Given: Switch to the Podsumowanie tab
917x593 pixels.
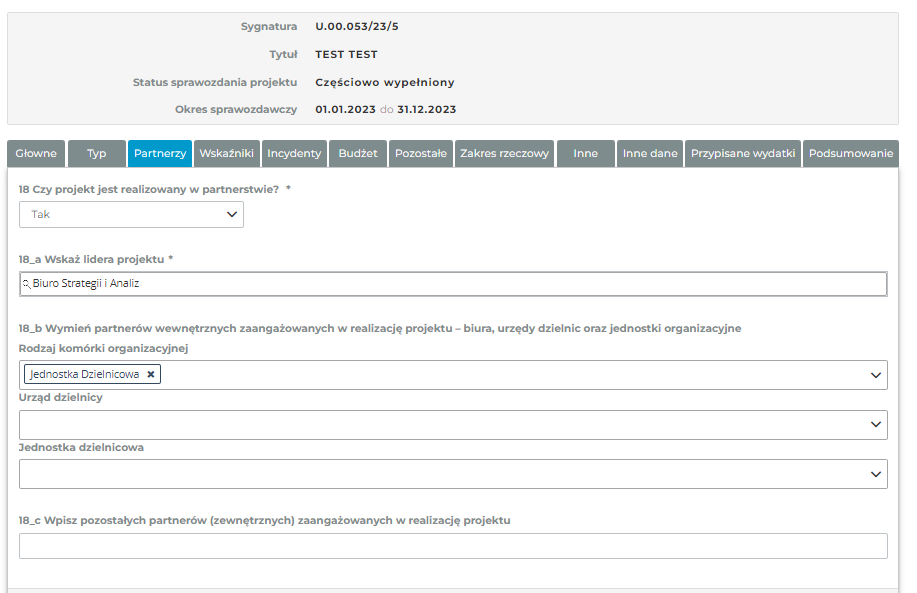Looking at the screenshot, I should click(851, 154).
